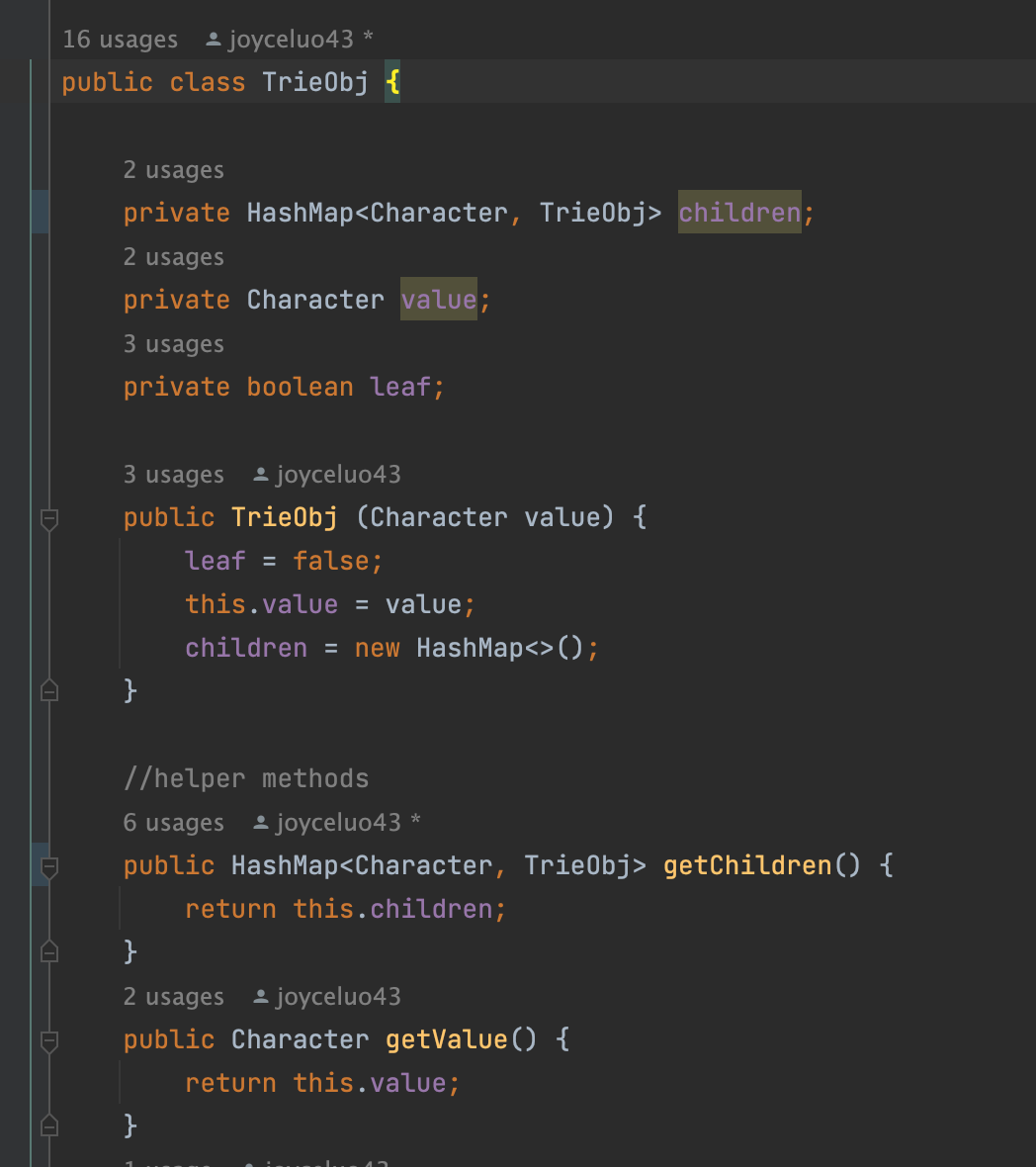Collapse the TrieObj constructor with its fold toggle
Image resolution: width=1036 pixels, height=1167 pixels.
point(48,517)
